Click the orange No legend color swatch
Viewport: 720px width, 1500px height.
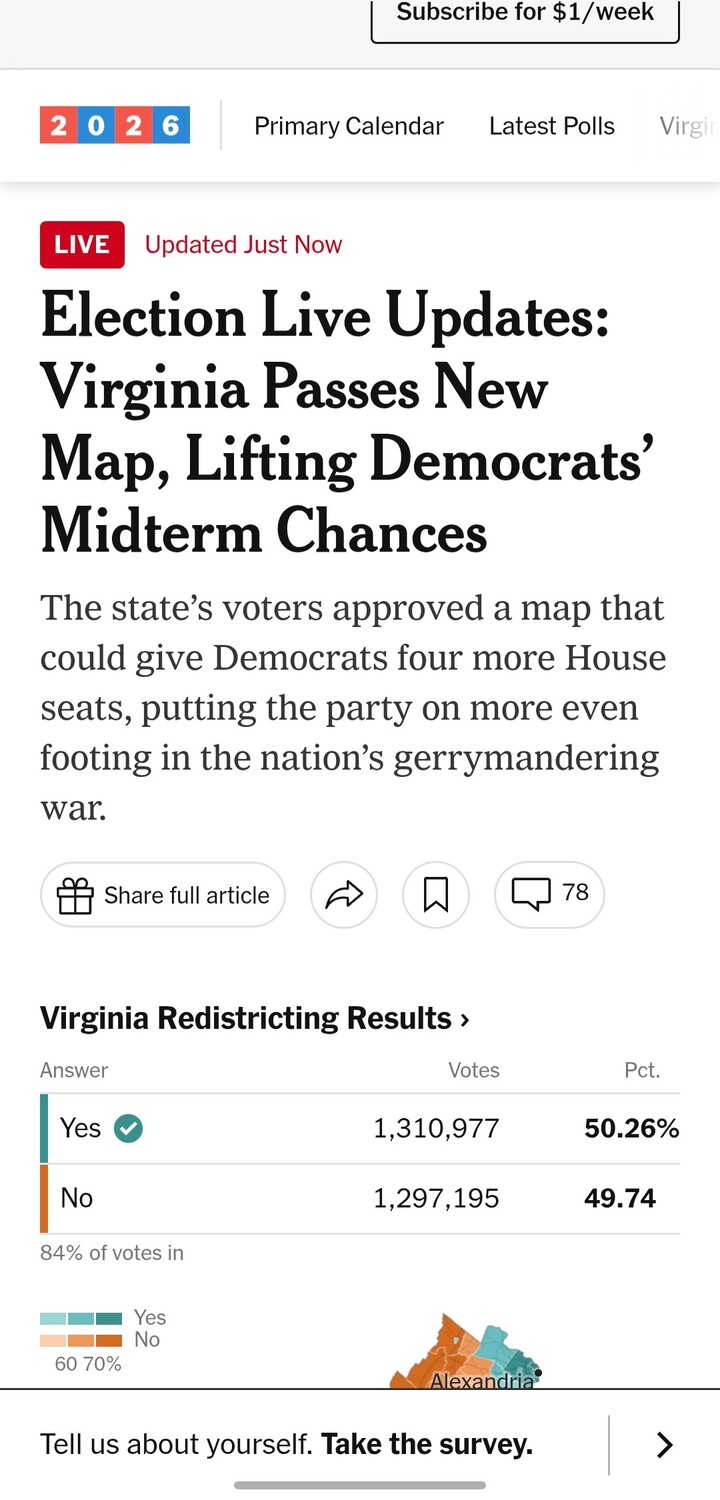[81, 1340]
